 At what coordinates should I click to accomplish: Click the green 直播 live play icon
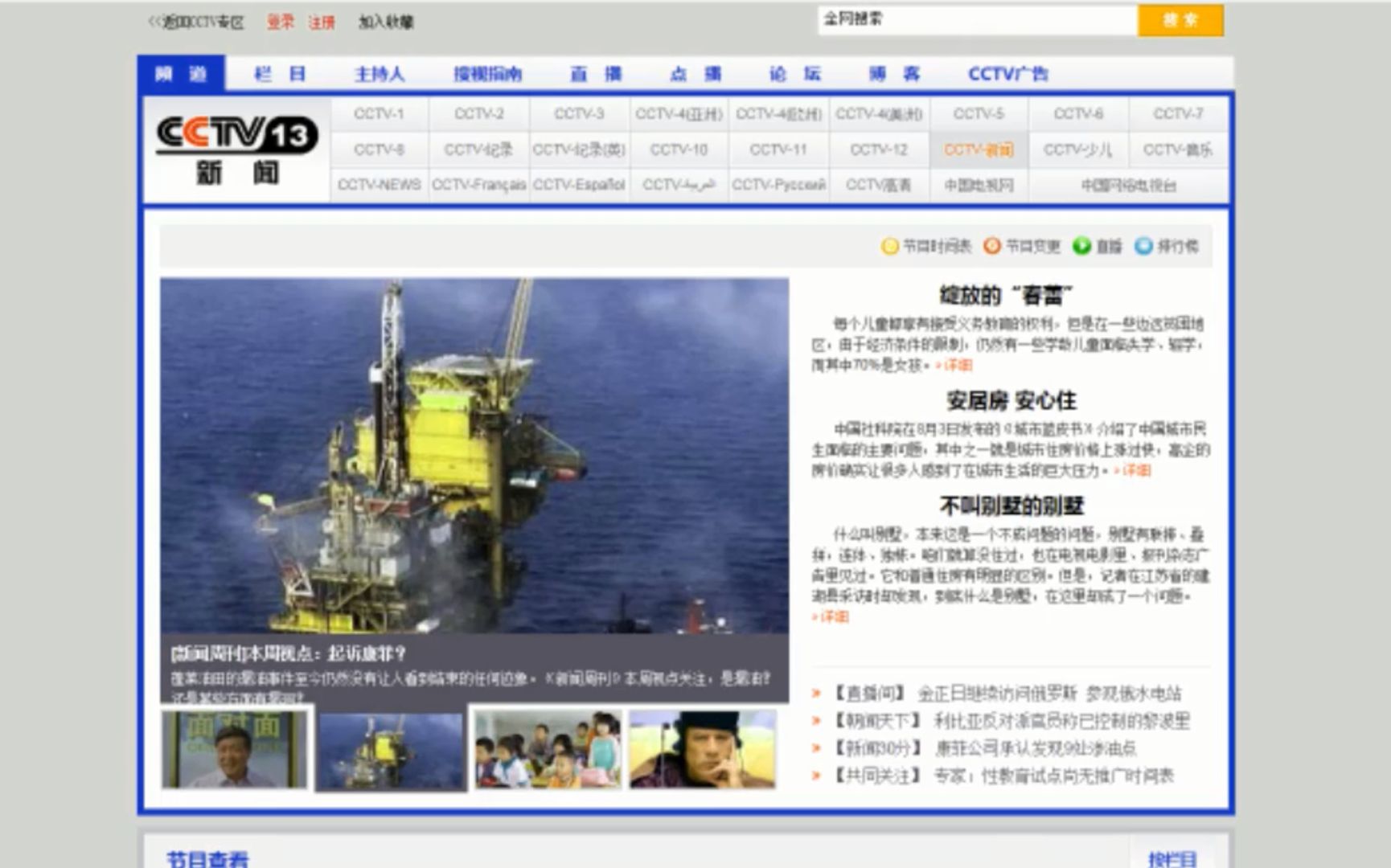click(x=1082, y=246)
